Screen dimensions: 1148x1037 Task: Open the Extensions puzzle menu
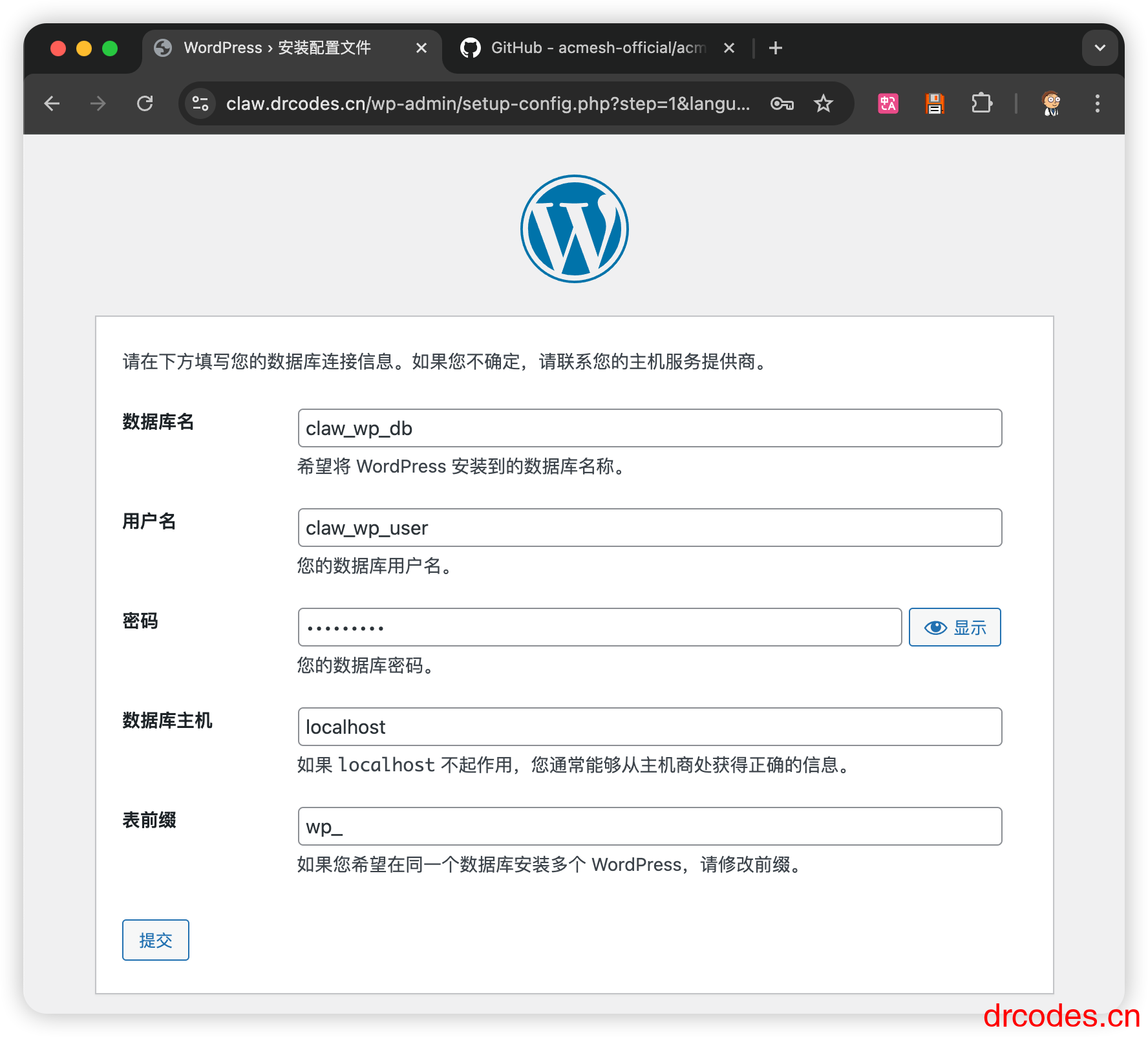(981, 103)
